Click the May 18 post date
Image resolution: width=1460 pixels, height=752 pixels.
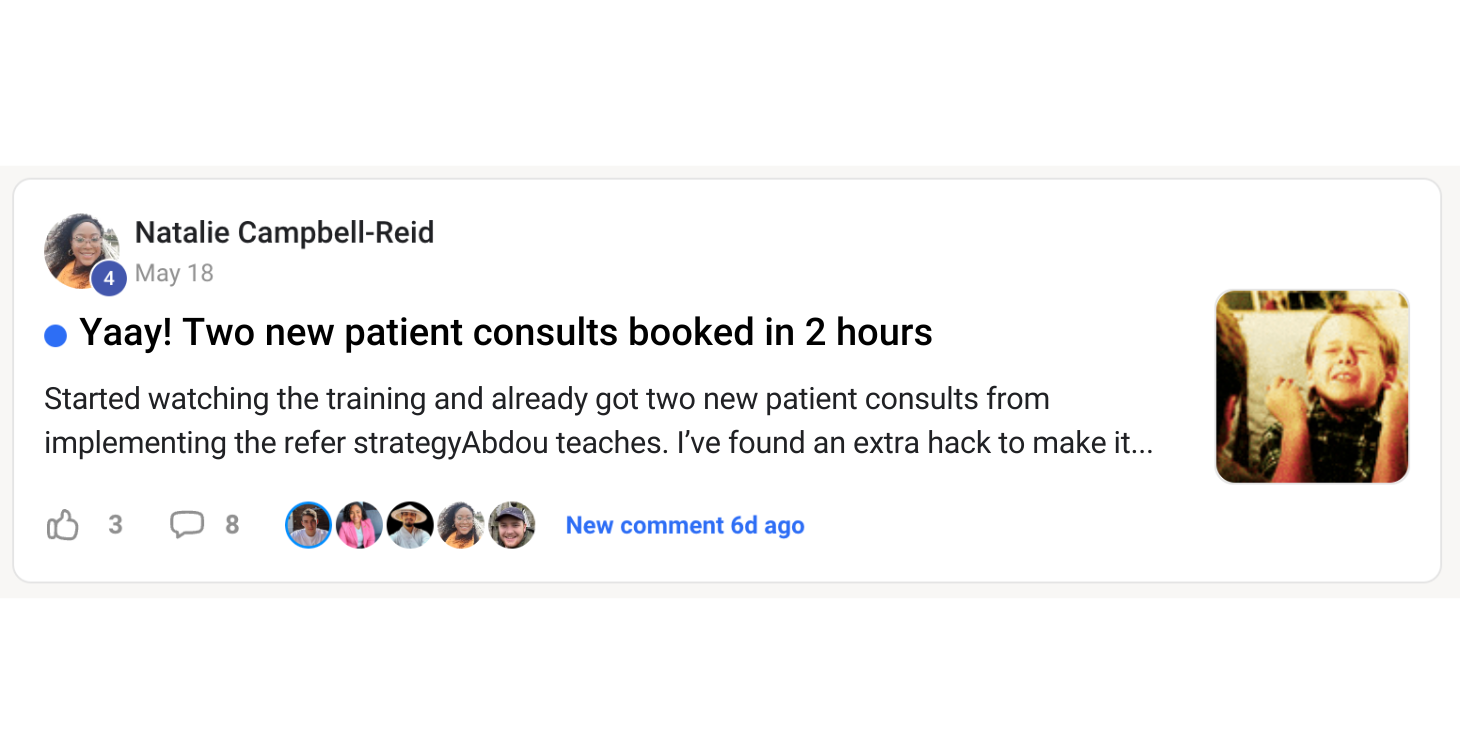click(x=174, y=273)
